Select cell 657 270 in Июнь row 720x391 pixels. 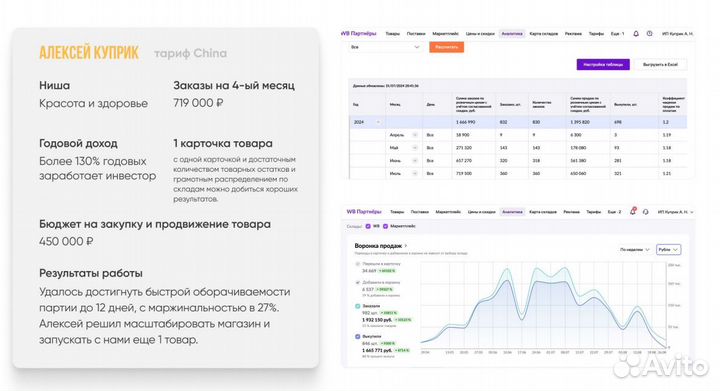(x=464, y=161)
